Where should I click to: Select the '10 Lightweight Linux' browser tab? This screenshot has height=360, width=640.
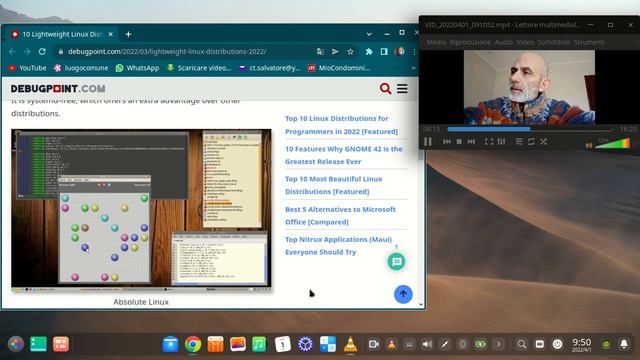click(x=61, y=34)
